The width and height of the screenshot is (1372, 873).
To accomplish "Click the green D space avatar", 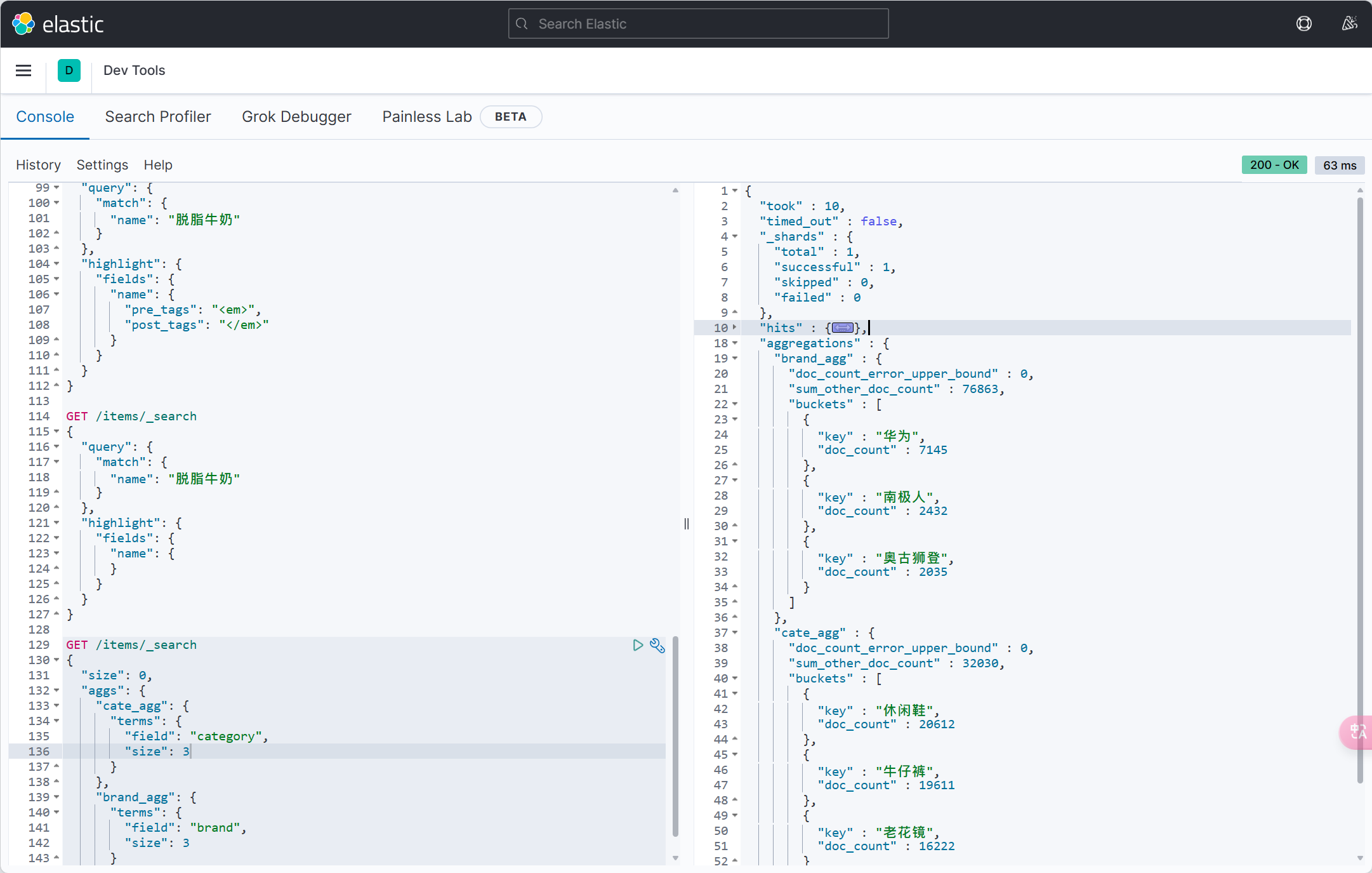I will point(69,70).
